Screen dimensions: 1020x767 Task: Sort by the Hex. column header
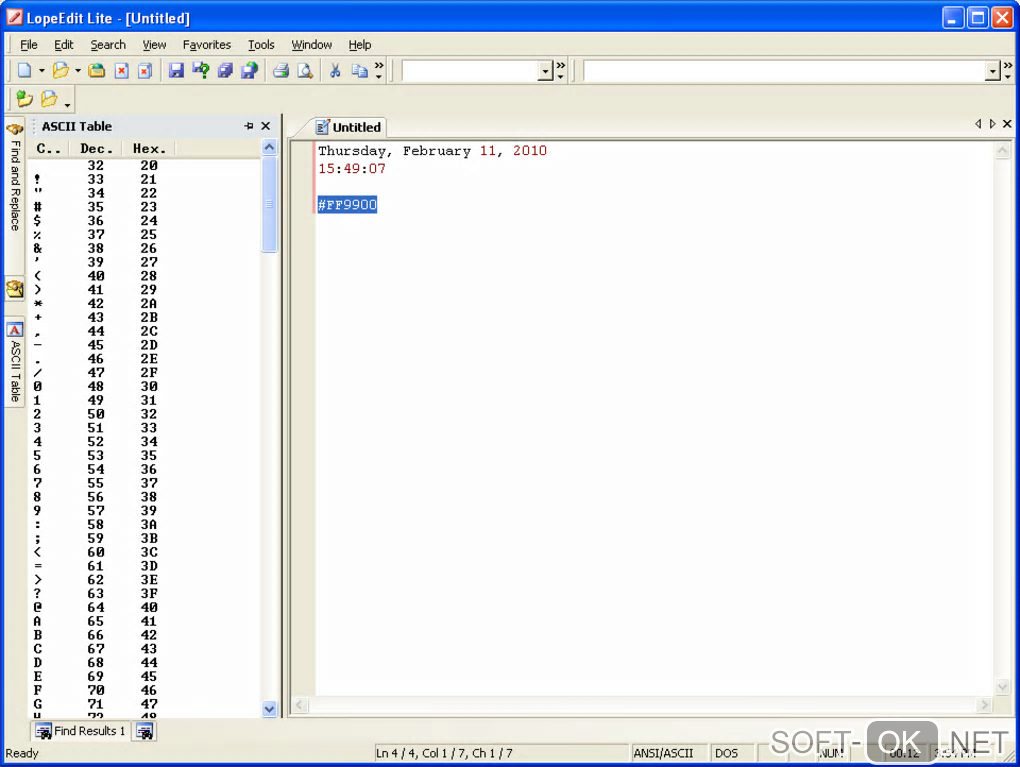[x=148, y=149]
